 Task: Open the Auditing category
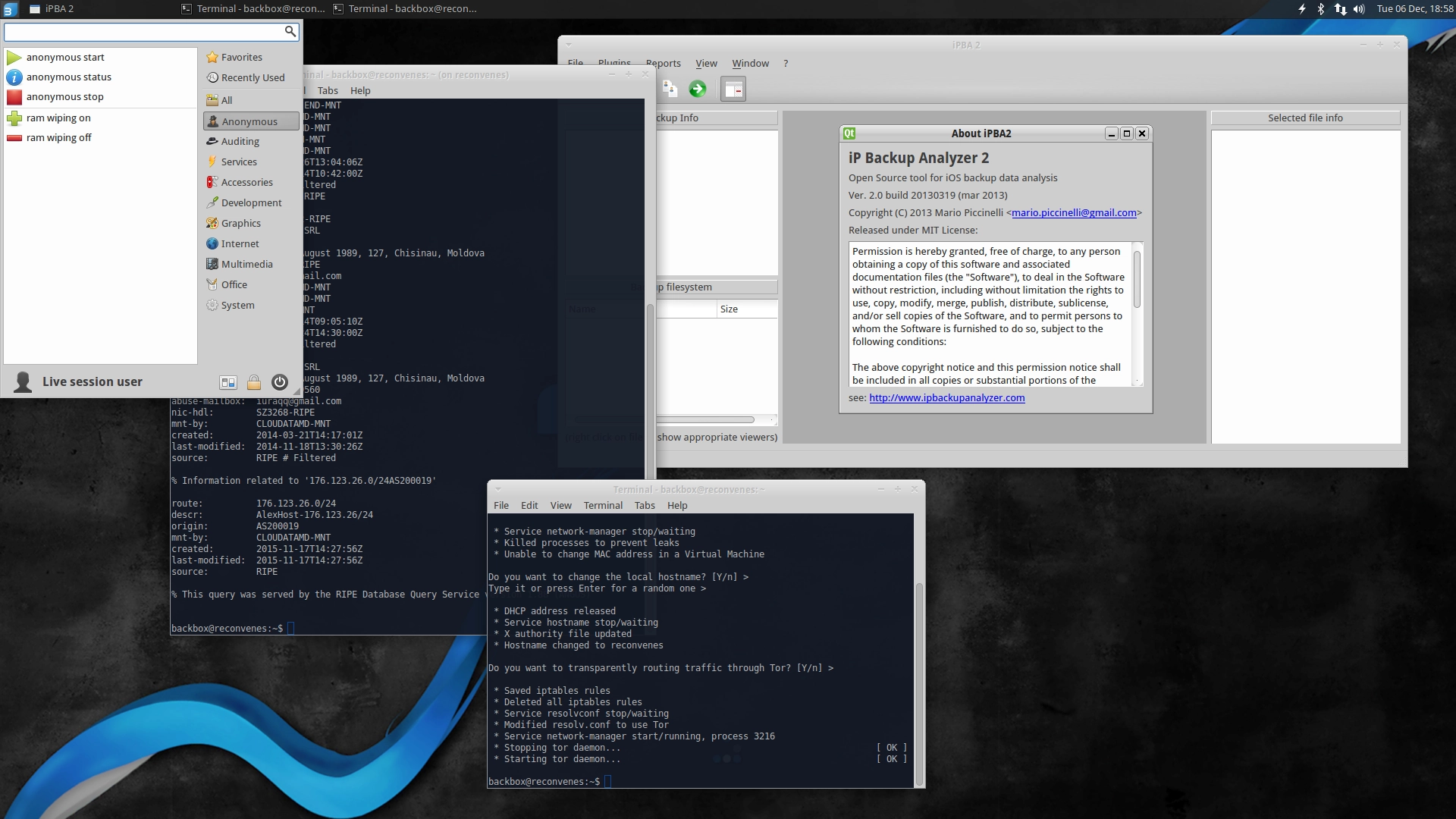point(251,141)
